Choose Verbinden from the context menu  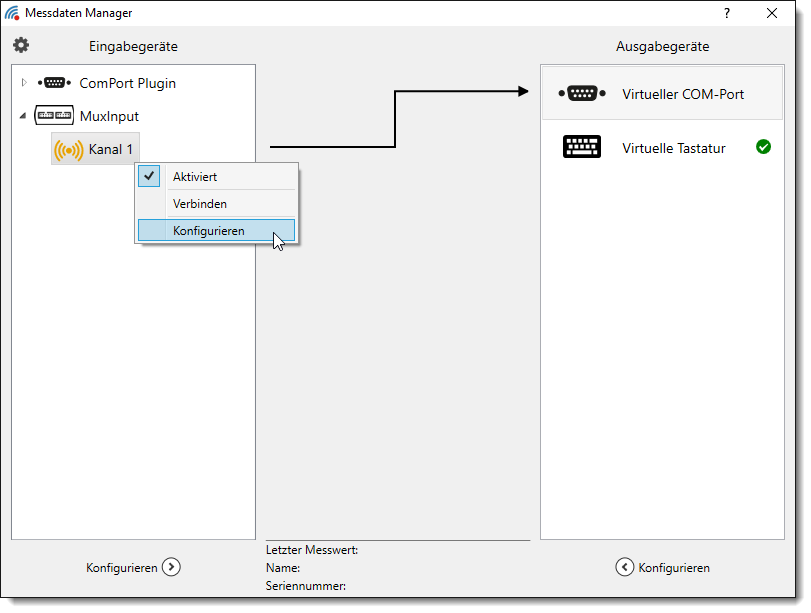pos(200,203)
